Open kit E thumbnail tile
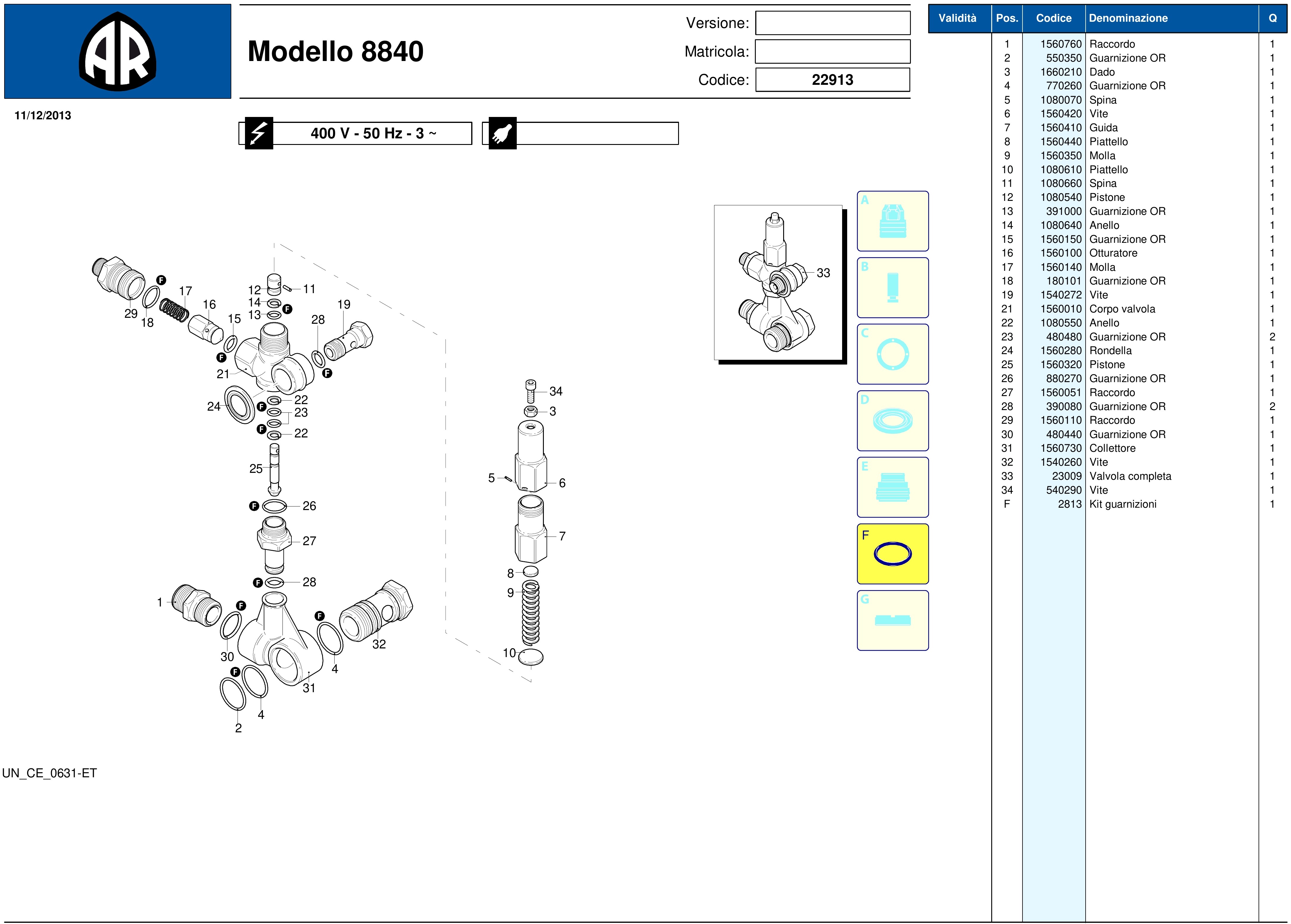This screenshot has width=1291, height=924. click(892, 488)
